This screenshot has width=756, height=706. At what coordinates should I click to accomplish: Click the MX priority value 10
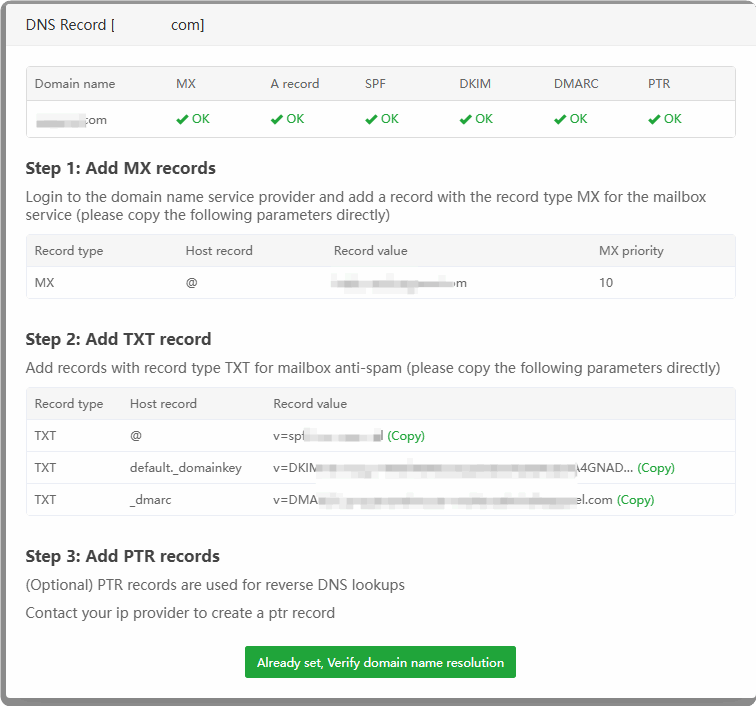(x=606, y=283)
